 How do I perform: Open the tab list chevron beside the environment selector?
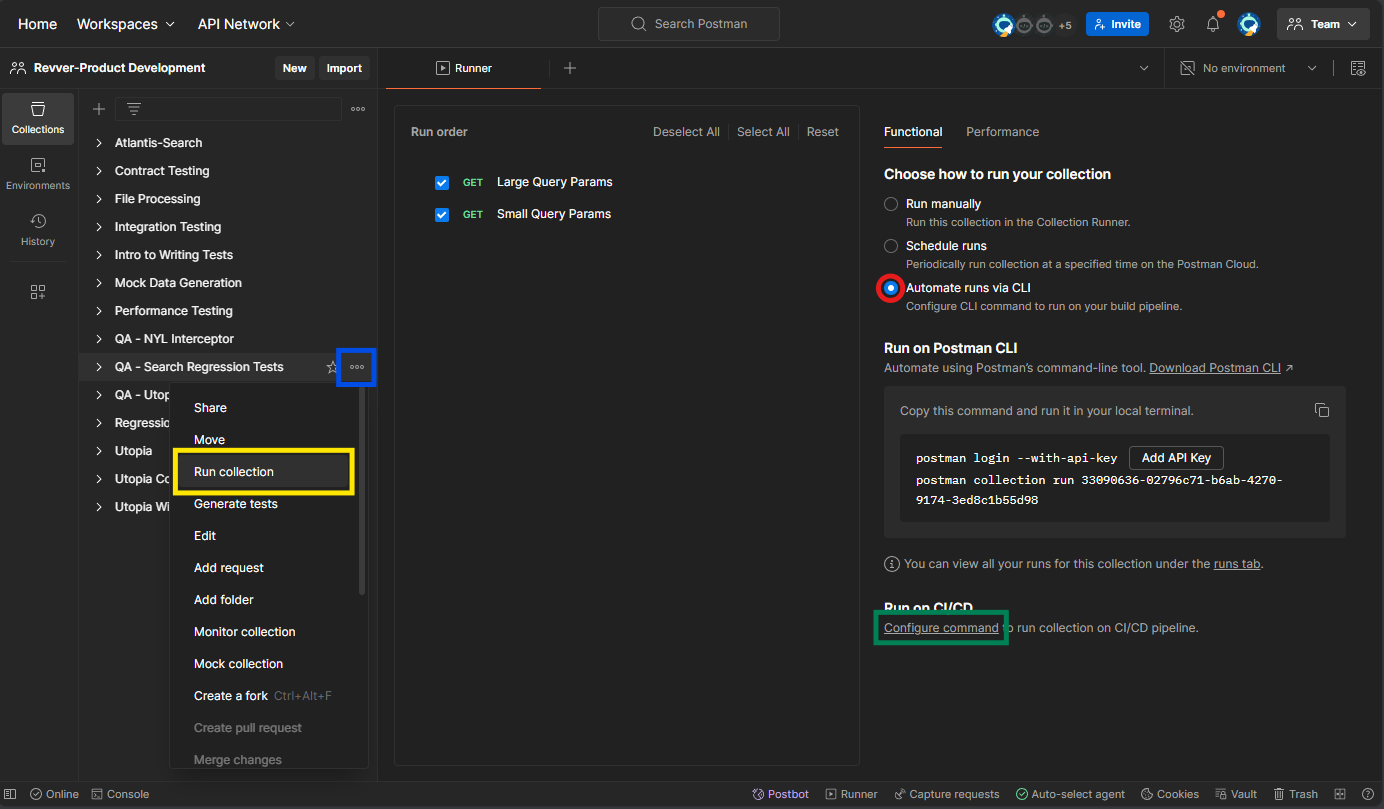1144,68
